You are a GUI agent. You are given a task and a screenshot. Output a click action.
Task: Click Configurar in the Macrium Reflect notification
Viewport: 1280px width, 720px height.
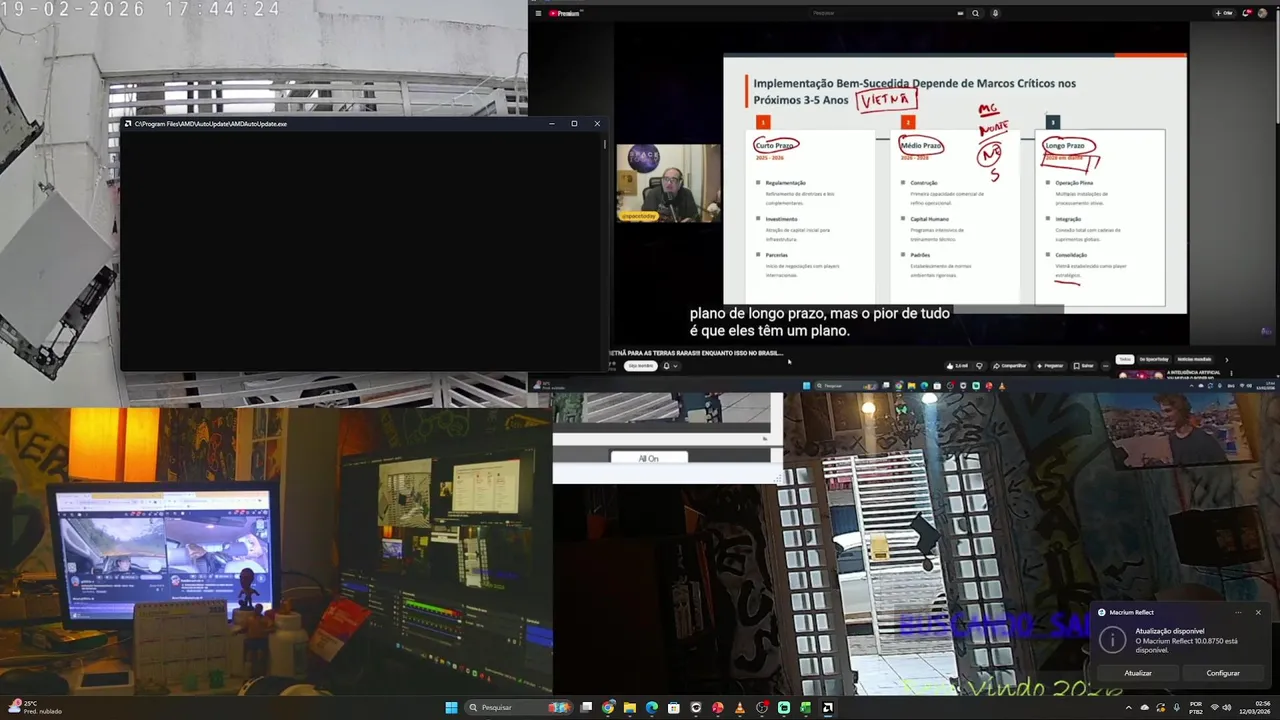pyautogui.click(x=1222, y=673)
